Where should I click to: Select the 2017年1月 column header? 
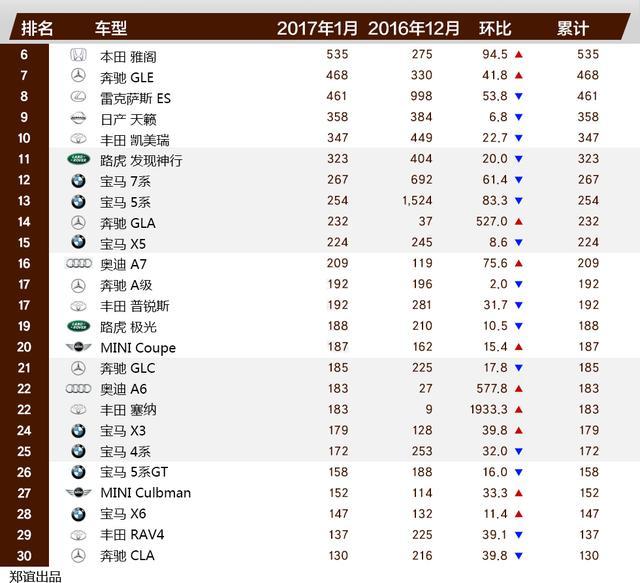[x=317, y=28]
